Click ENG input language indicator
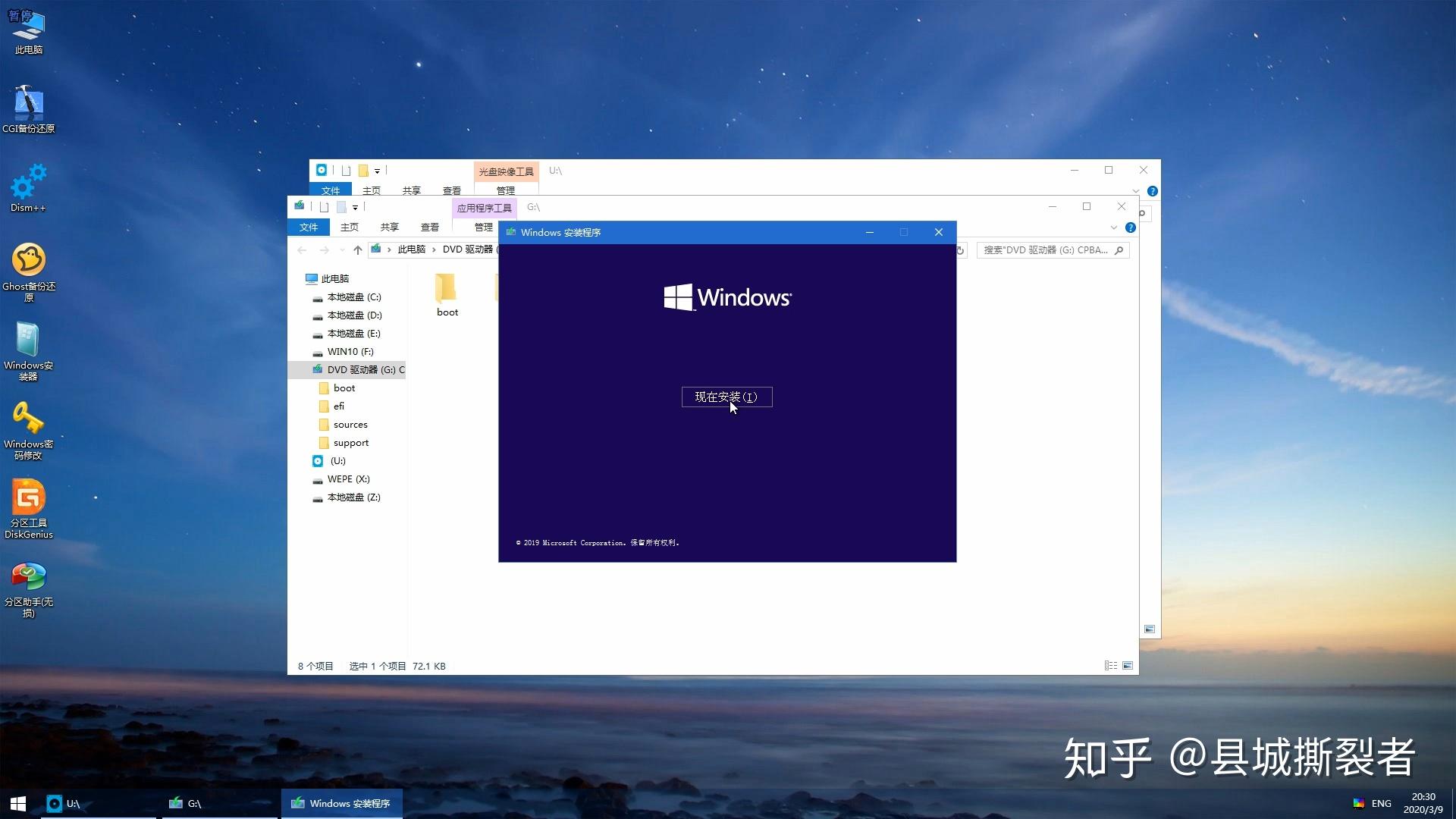The width and height of the screenshot is (1456, 819). point(1381,803)
